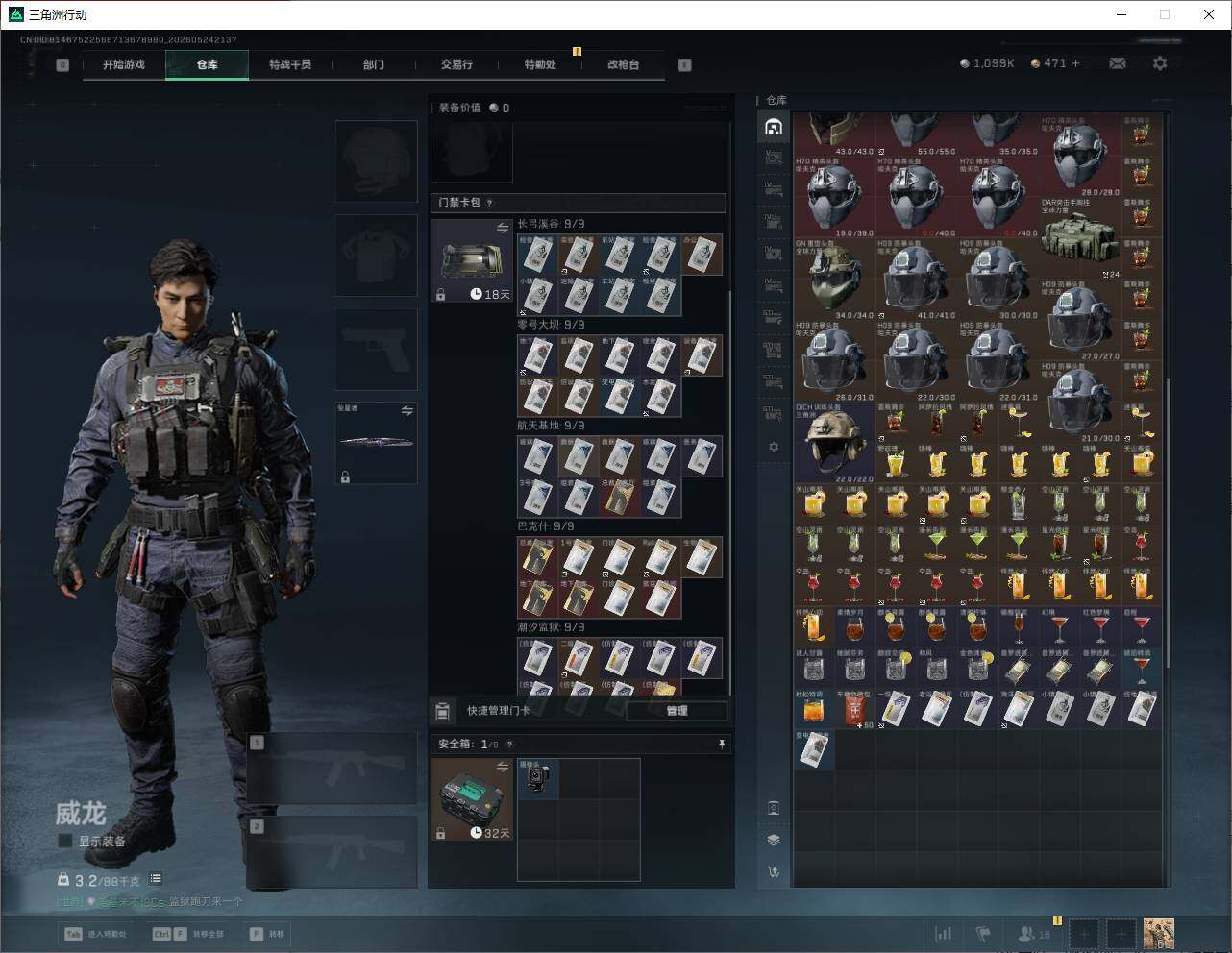Select H09 helmet with 41.0/41.0 durability
This screenshot has height=953, width=1232.
coord(917,280)
